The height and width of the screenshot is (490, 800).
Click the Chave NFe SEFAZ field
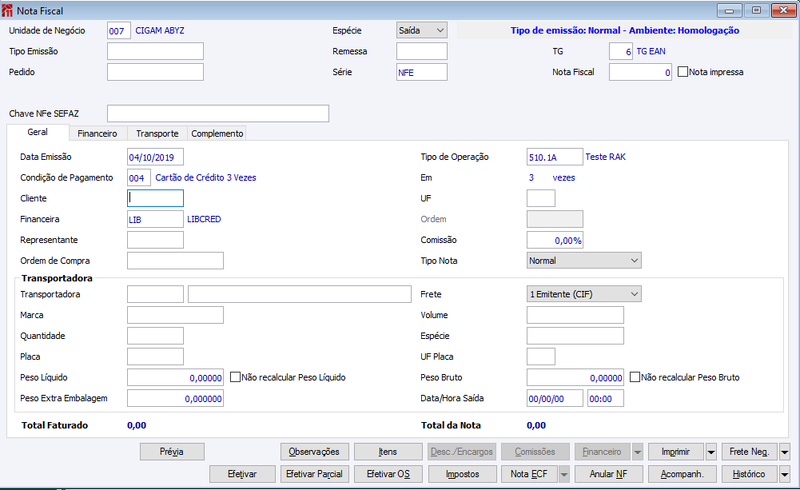click(218, 114)
